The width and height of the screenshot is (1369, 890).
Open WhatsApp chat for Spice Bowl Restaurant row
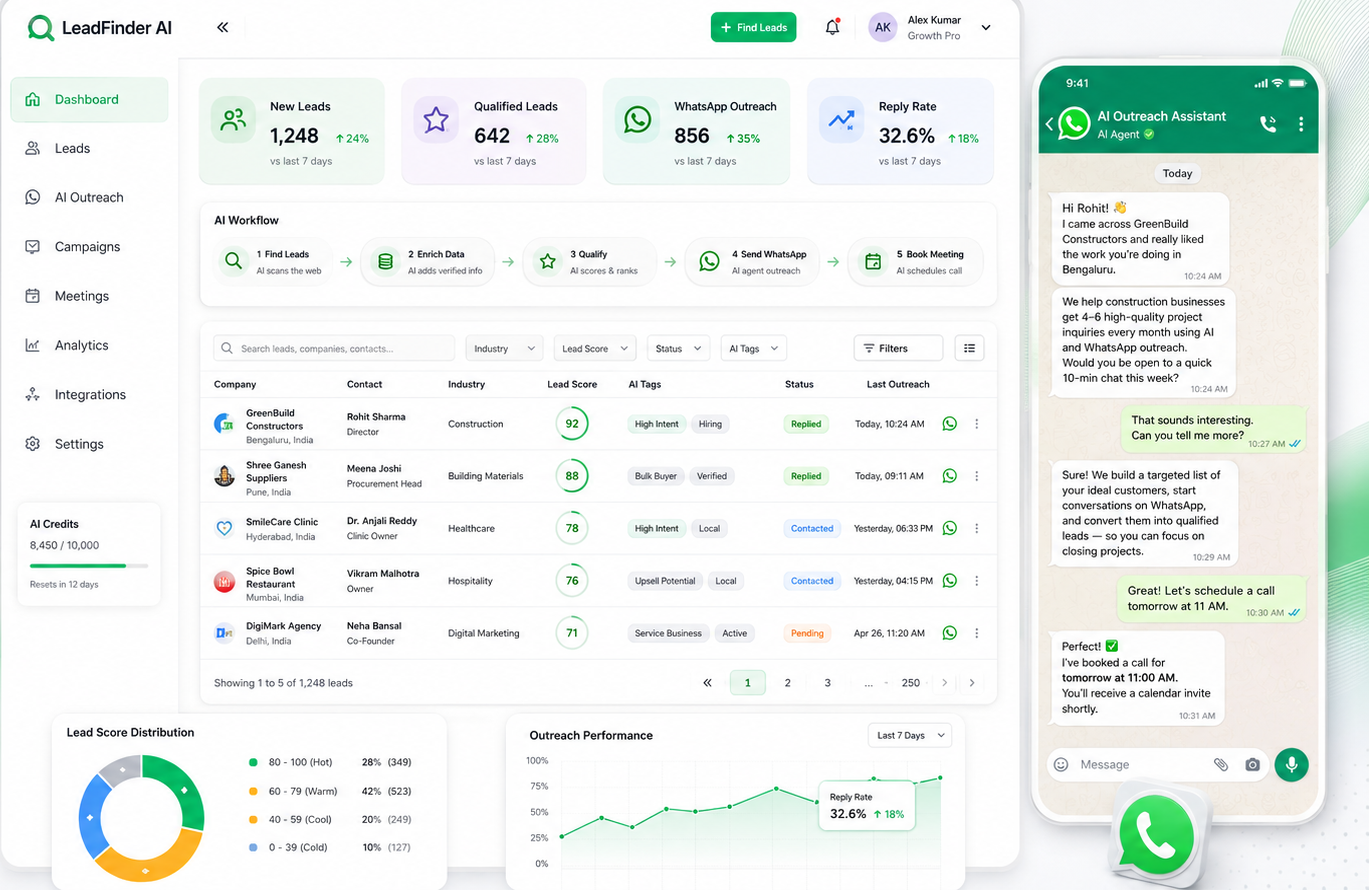coord(950,580)
